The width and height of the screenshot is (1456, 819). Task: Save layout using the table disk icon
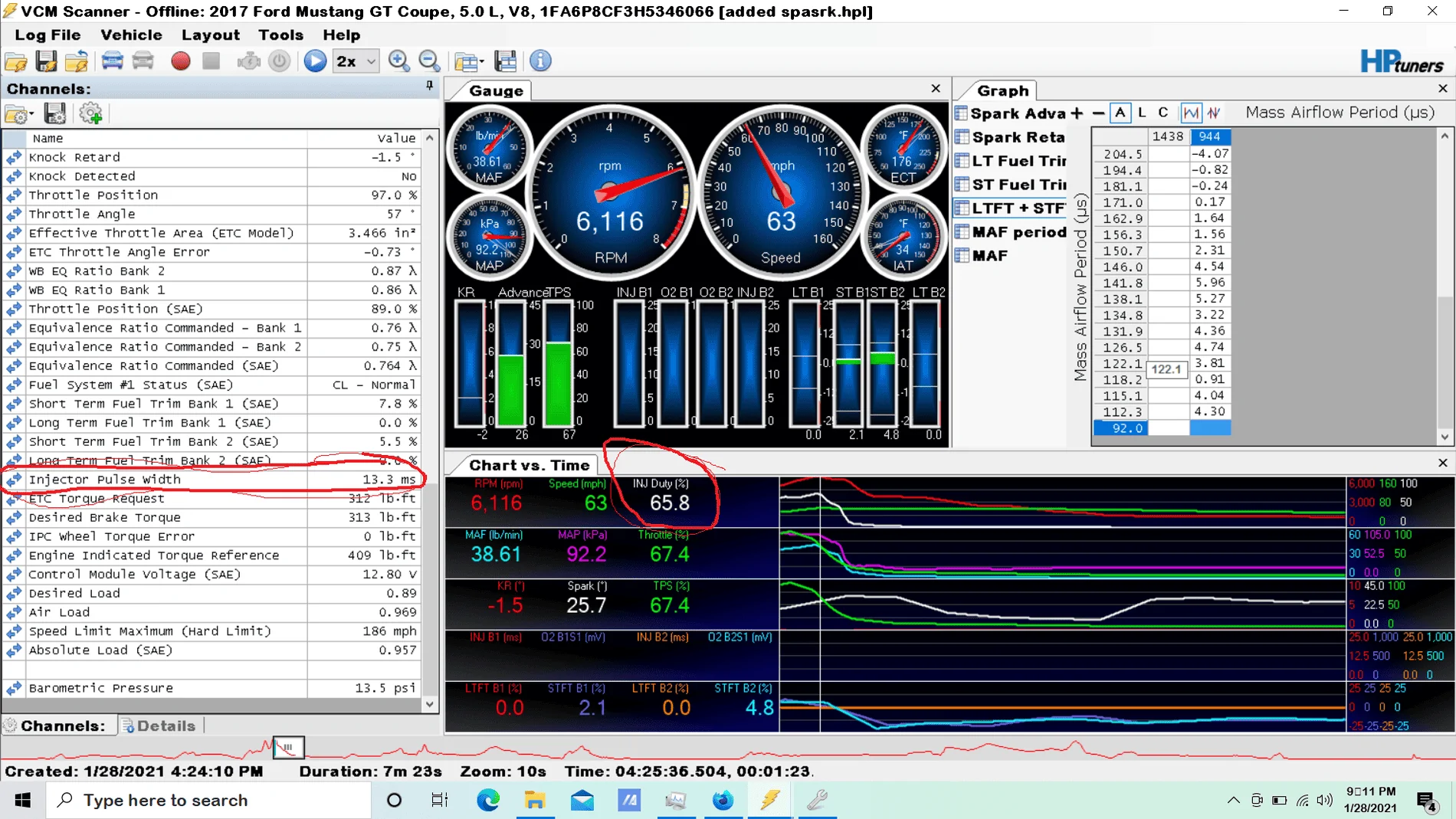506,61
